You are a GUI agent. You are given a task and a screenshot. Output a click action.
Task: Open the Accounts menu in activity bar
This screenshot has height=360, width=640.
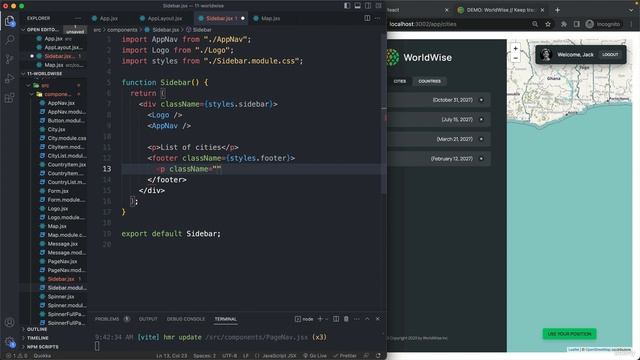click(x=9, y=322)
